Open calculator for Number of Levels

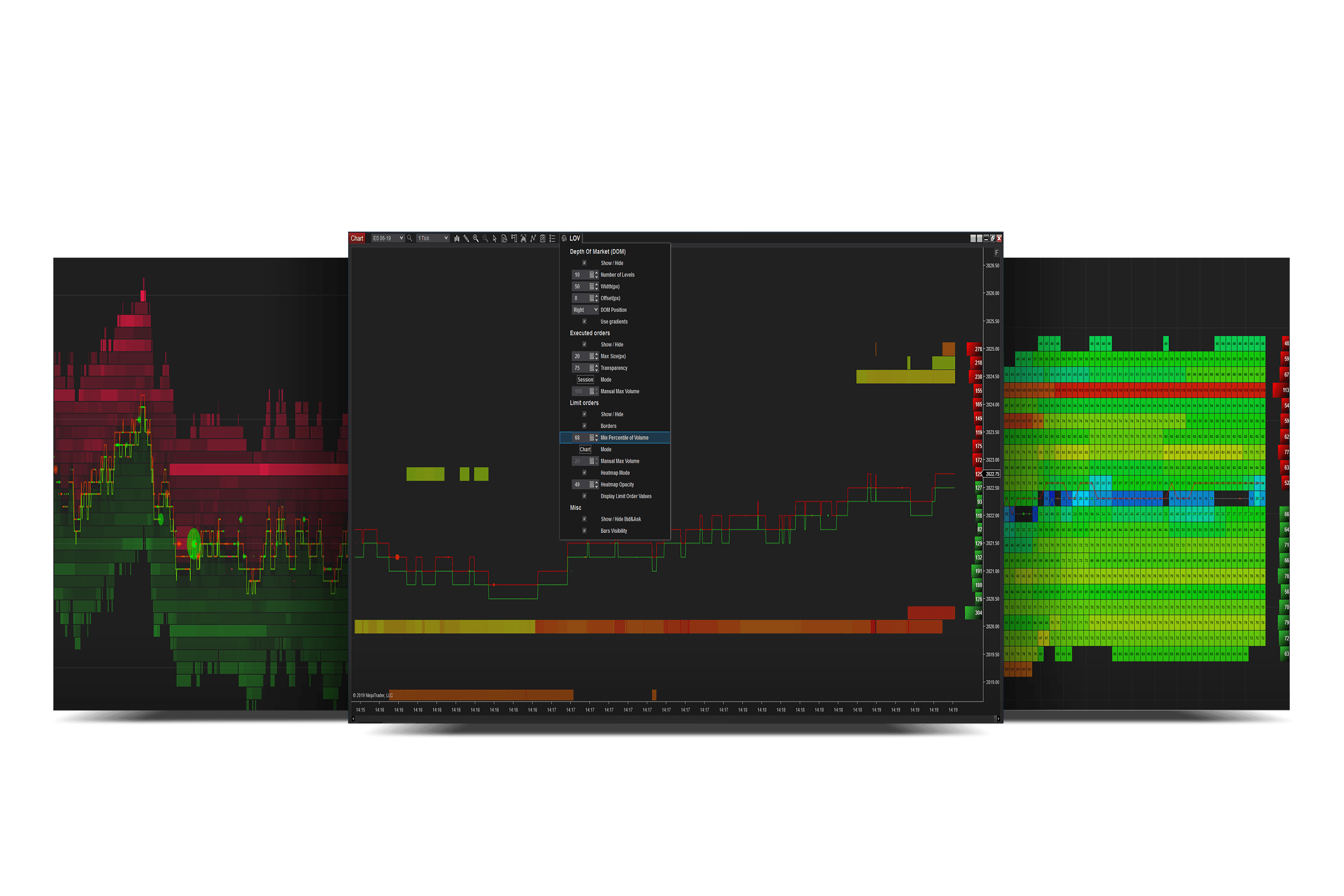(591, 275)
